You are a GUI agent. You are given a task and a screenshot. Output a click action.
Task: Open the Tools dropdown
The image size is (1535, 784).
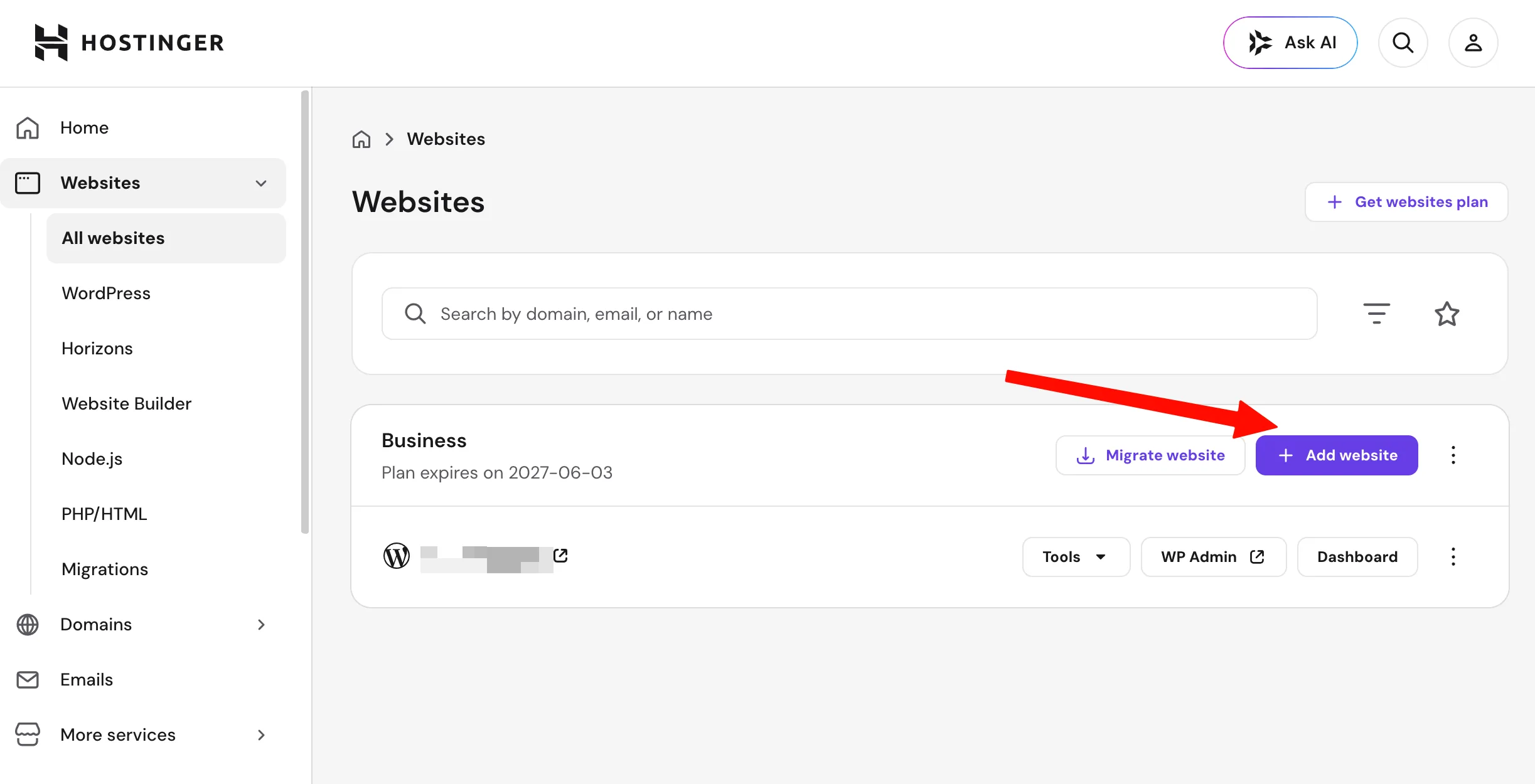pyautogui.click(x=1076, y=557)
